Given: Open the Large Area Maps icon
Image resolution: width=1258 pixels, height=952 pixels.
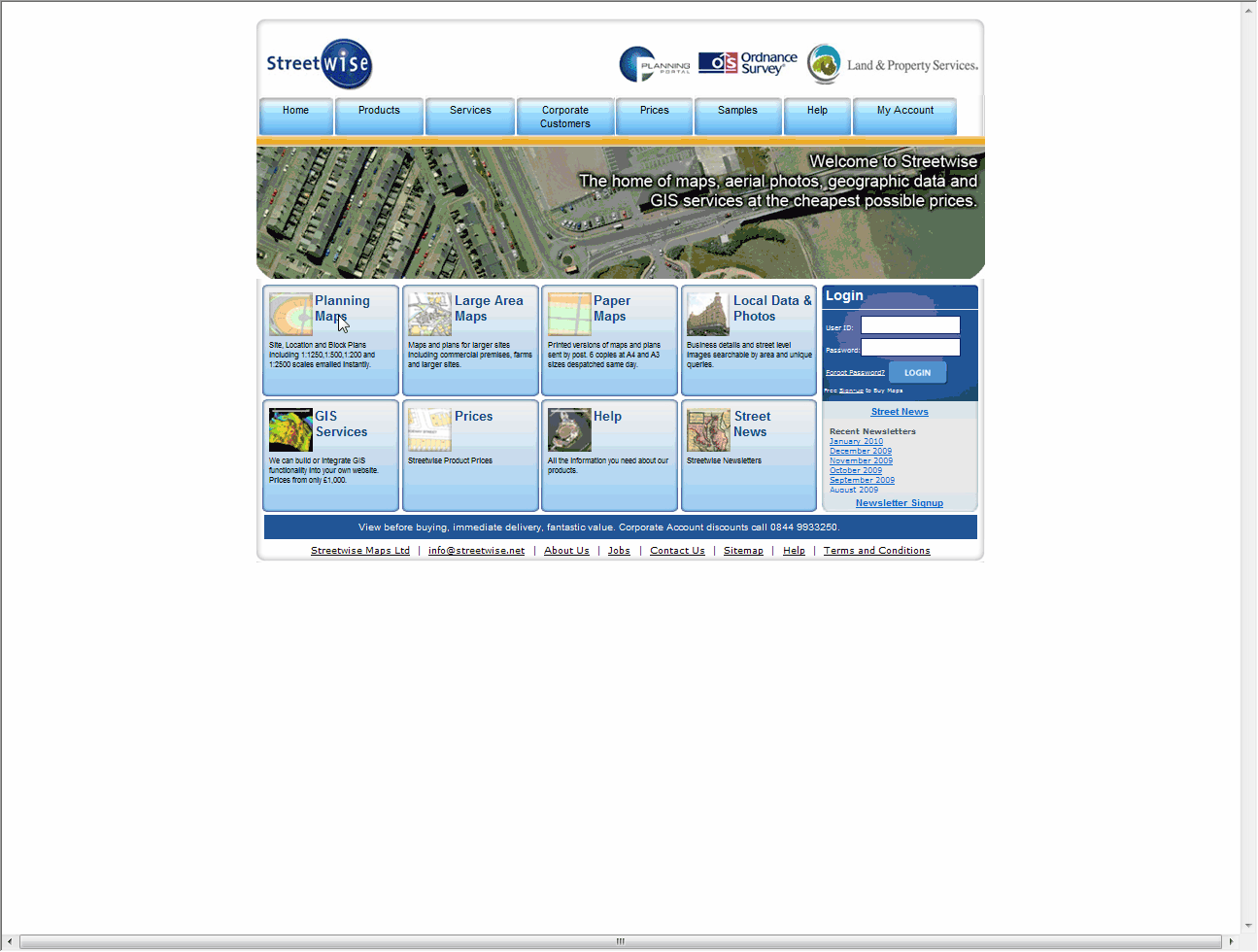Looking at the screenshot, I should (429, 315).
